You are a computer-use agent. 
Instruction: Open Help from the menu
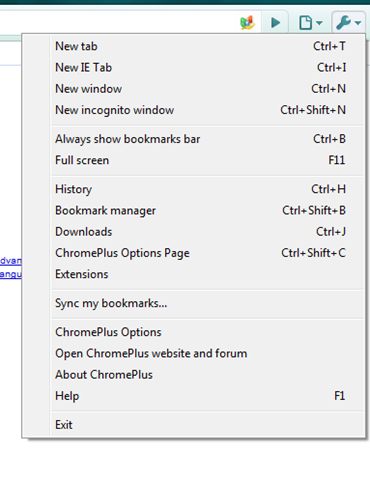pyautogui.click(x=207, y=396)
